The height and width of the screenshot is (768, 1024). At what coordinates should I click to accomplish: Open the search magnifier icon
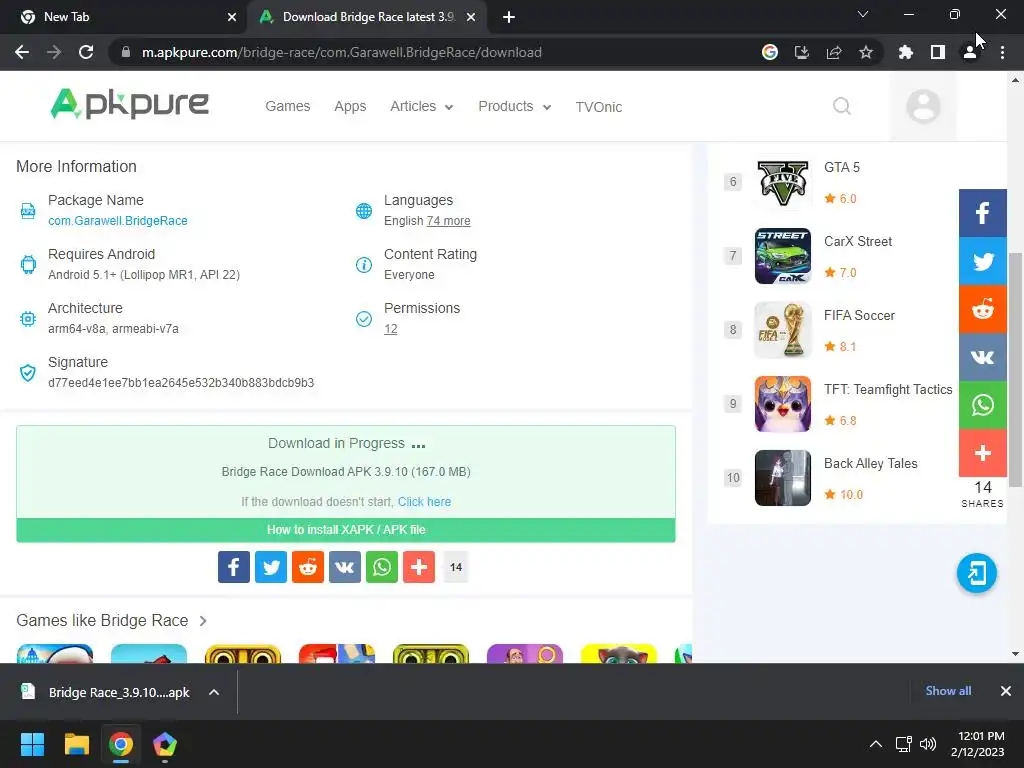(x=842, y=106)
